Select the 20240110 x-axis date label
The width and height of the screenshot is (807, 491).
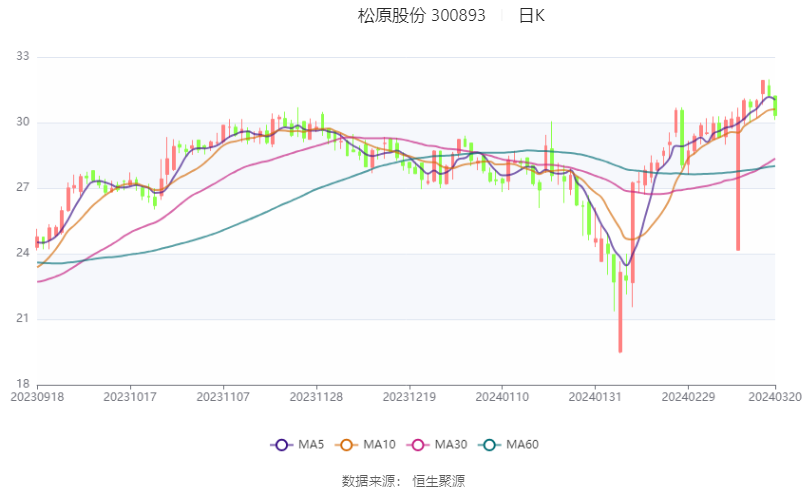coord(502,397)
